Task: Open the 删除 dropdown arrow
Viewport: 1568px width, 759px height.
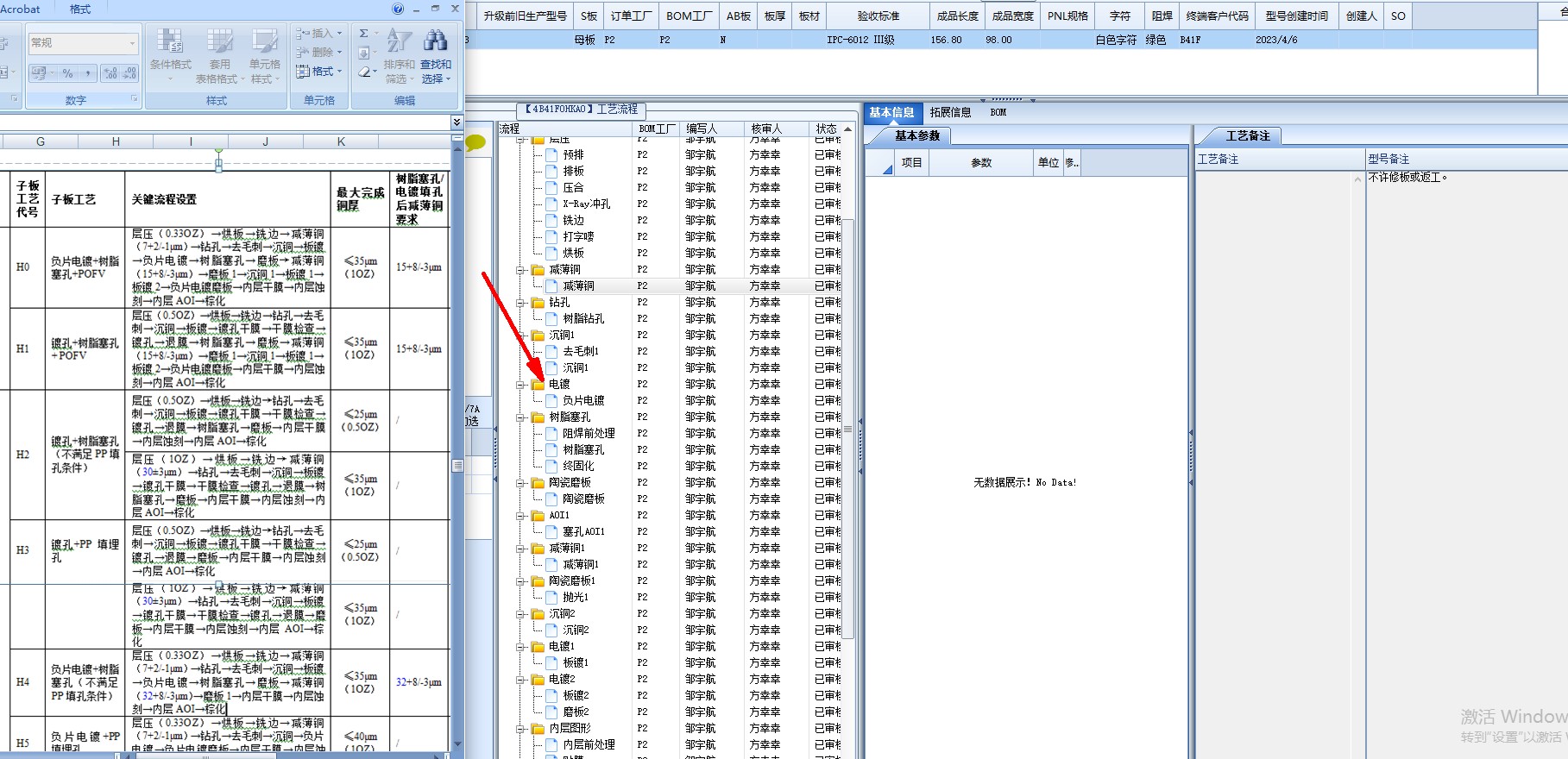Action: click(x=339, y=52)
